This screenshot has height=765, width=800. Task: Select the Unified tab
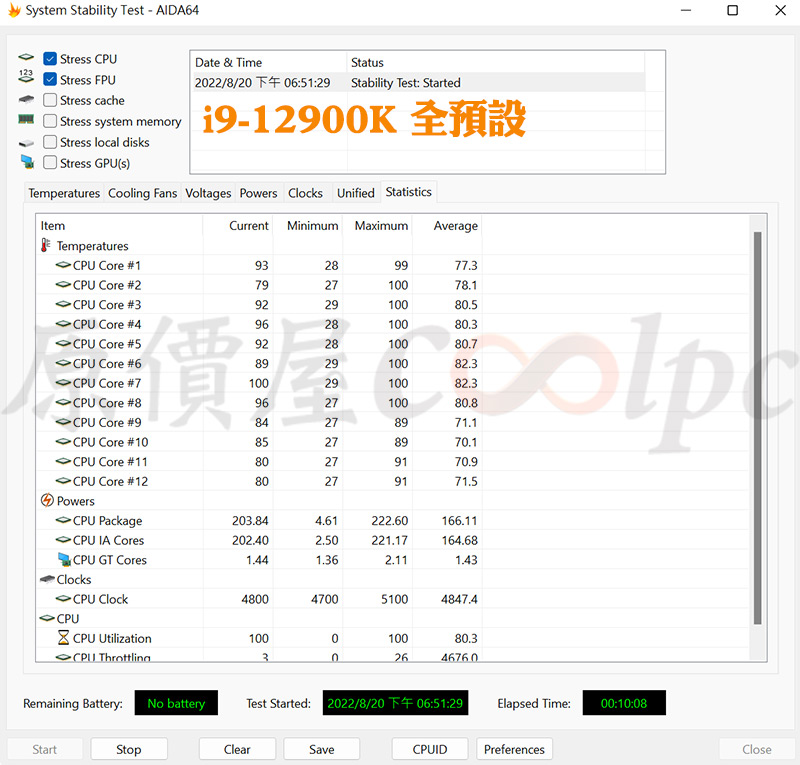pos(356,193)
